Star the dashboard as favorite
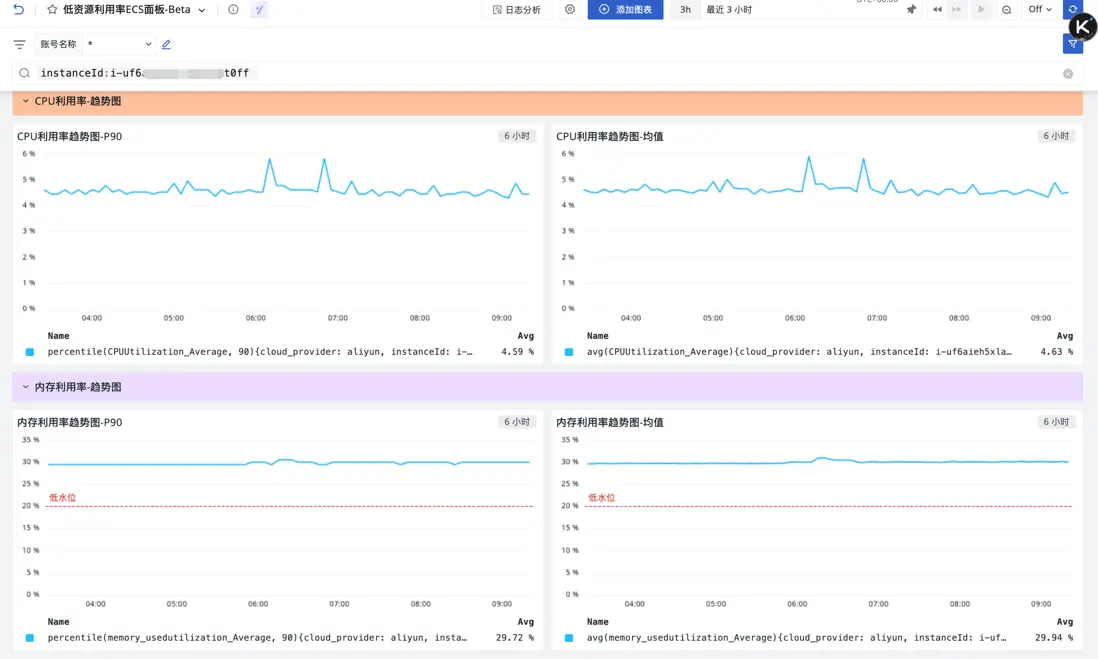Screen dimensions: 1098x659 click(52, 10)
